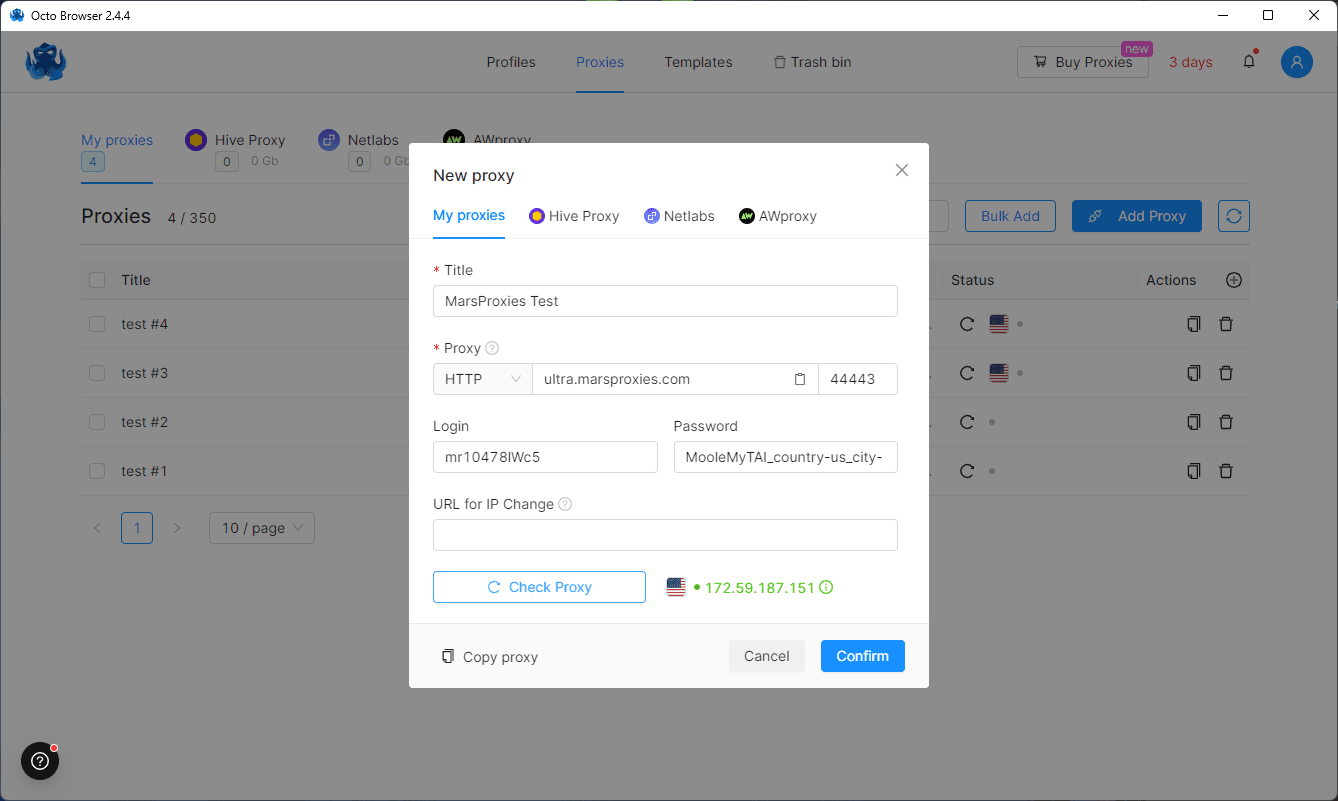The height and width of the screenshot is (801, 1338).
Task: Go to the Profiles tab
Action: click(511, 62)
